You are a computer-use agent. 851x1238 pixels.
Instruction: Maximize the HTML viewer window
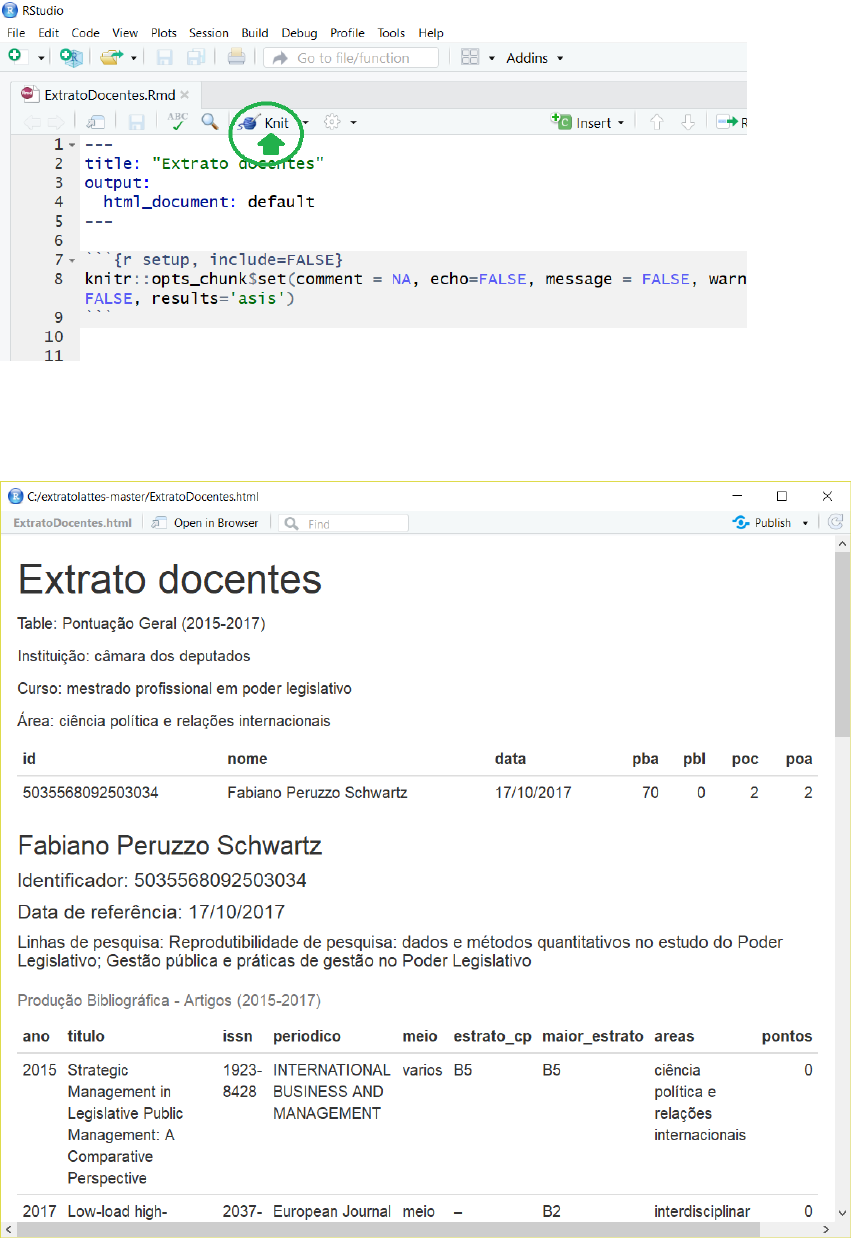(x=782, y=495)
